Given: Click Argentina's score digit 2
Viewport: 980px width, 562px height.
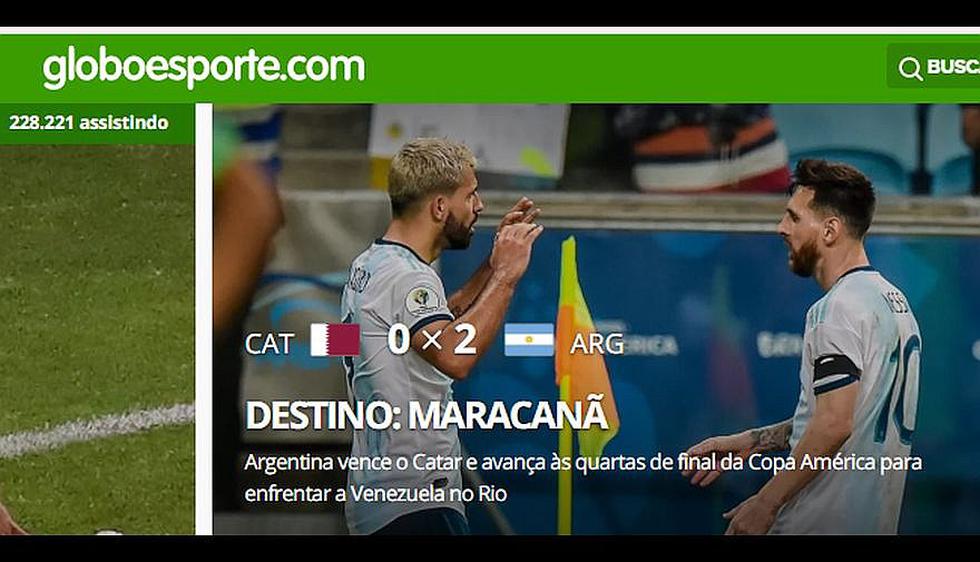Looking at the screenshot, I should [464, 340].
